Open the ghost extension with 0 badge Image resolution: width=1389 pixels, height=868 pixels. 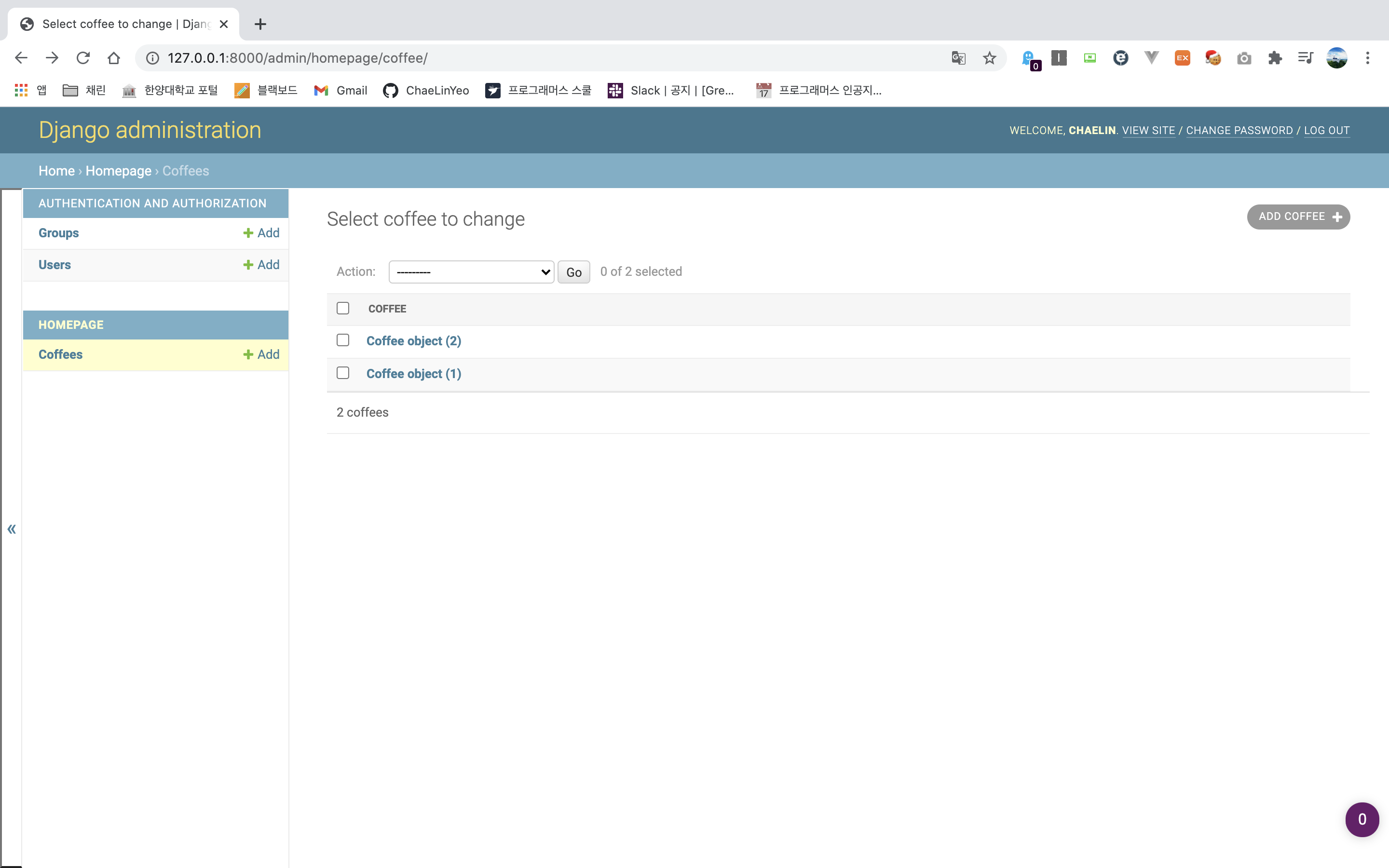coord(1030,59)
